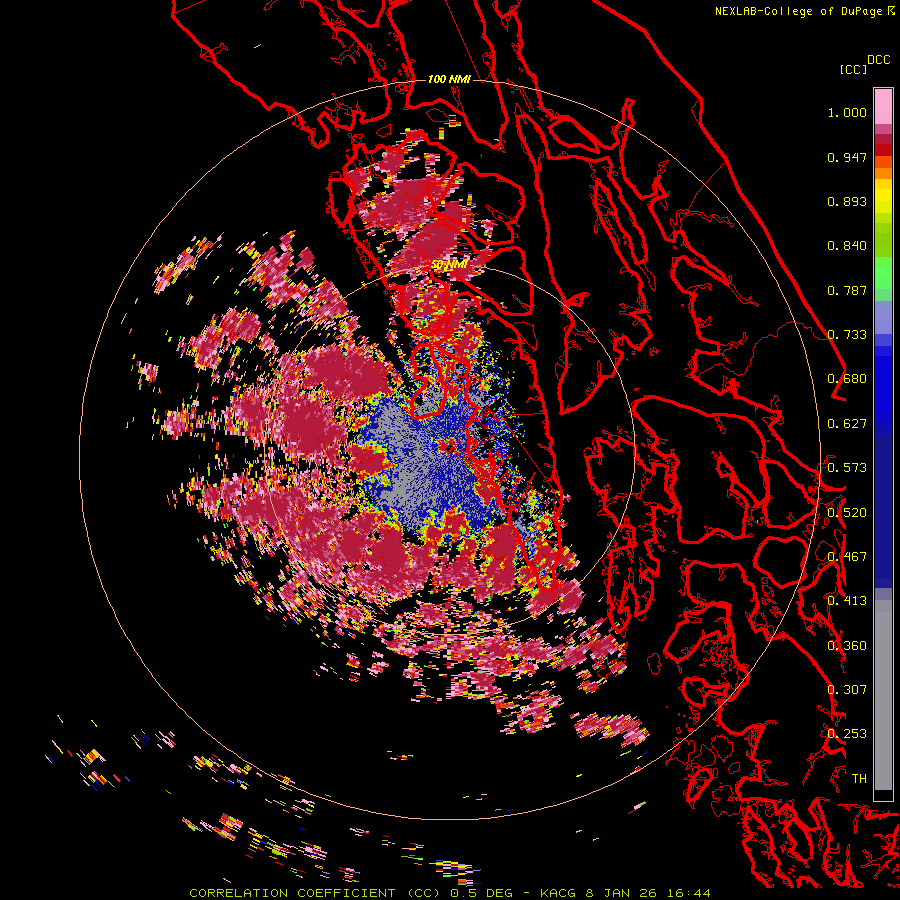900x900 pixels.
Task: Click the 0.413 scale value
Action: (847, 601)
